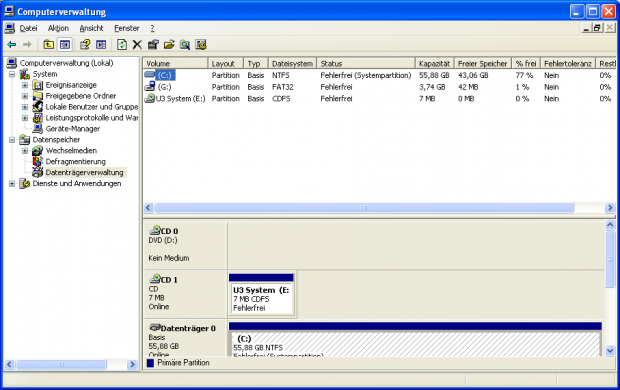Expand the Leistungsprotokolle node
The height and width of the screenshot is (390, 620).
[25, 118]
